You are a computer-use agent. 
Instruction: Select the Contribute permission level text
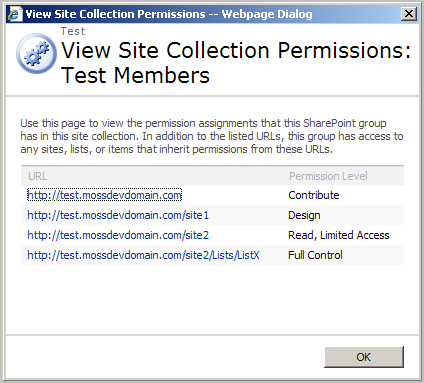click(x=314, y=195)
